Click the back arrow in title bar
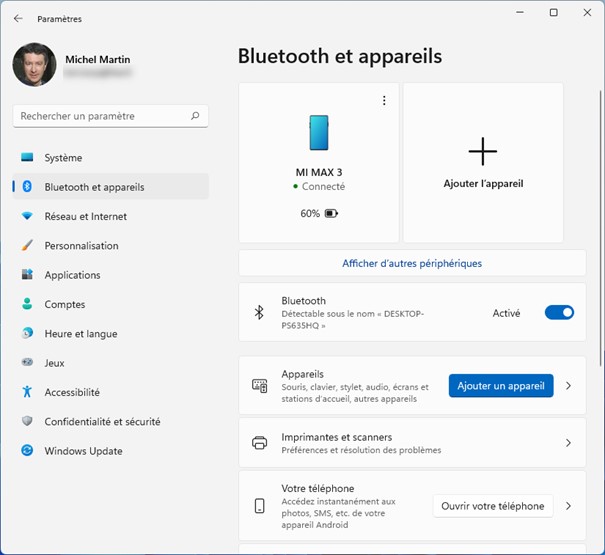Image resolution: width=605 pixels, height=555 pixels. pos(18,19)
